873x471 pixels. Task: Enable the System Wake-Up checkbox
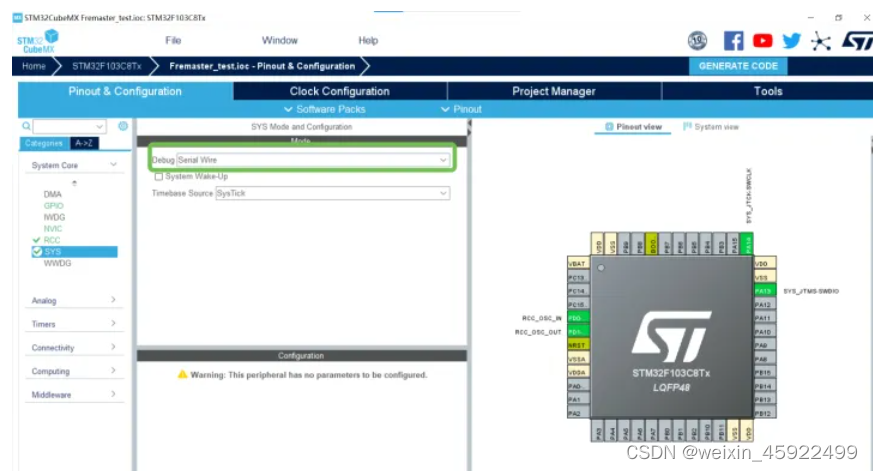click(x=159, y=176)
